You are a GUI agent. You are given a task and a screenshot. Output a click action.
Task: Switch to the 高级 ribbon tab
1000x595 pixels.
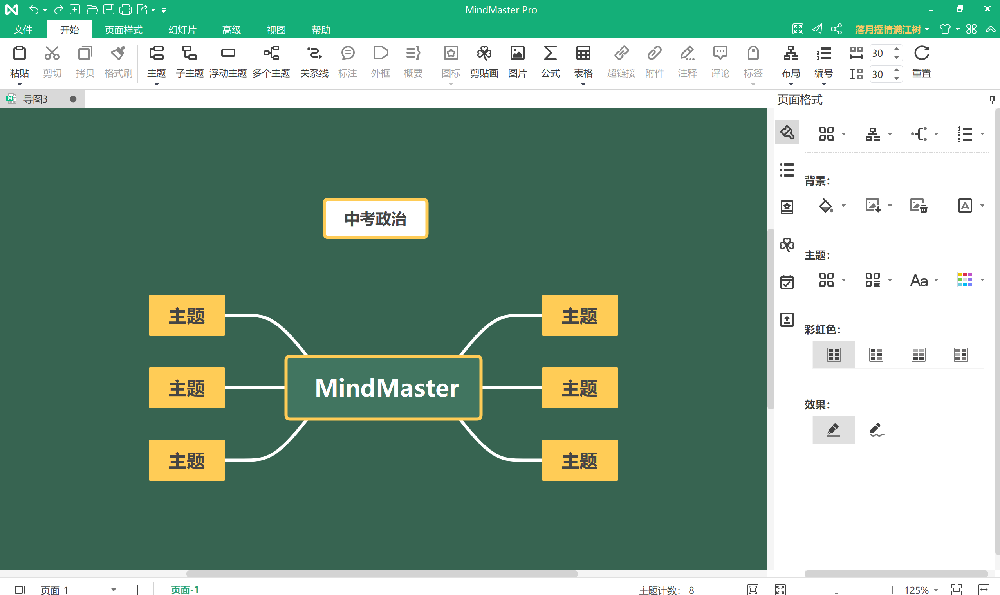point(231,29)
